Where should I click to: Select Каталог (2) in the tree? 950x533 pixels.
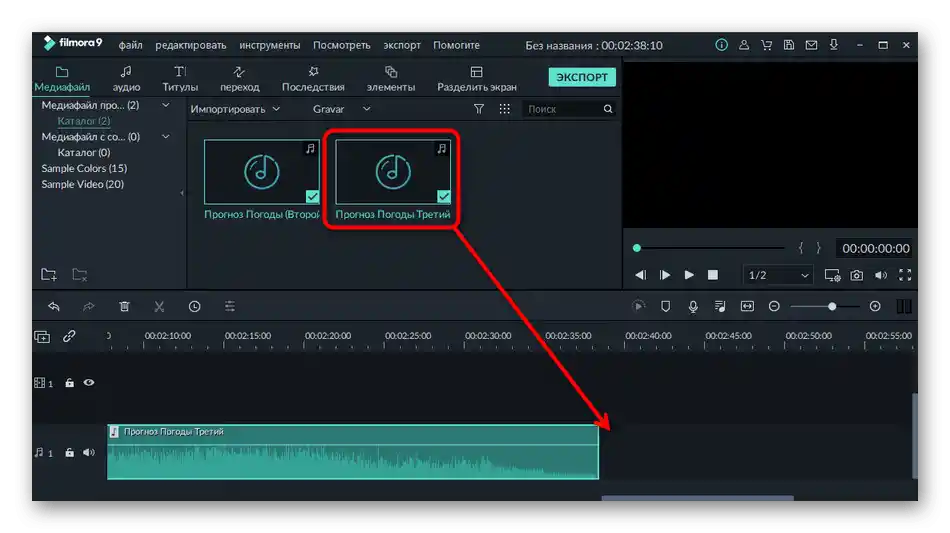click(84, 121)
